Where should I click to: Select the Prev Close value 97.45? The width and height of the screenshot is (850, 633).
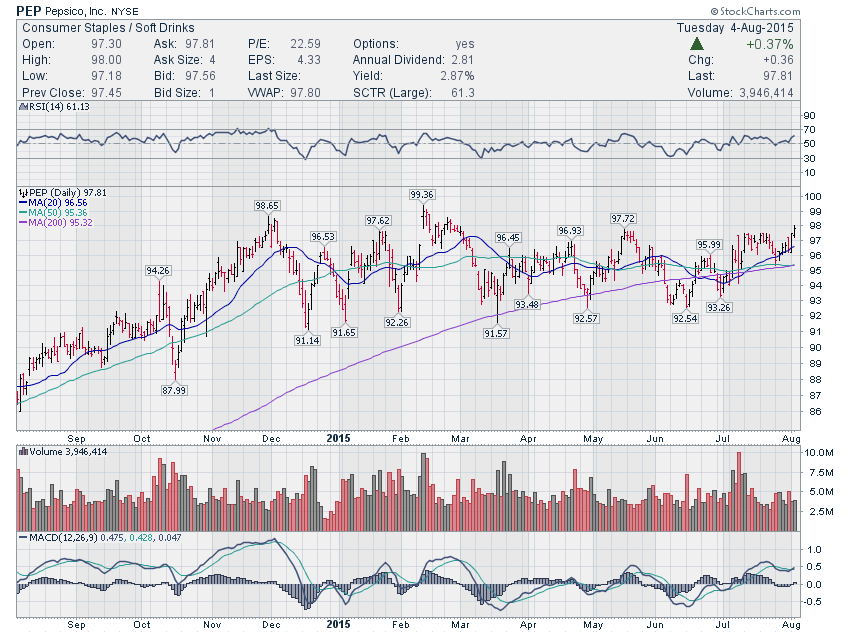tap(106, 93)
